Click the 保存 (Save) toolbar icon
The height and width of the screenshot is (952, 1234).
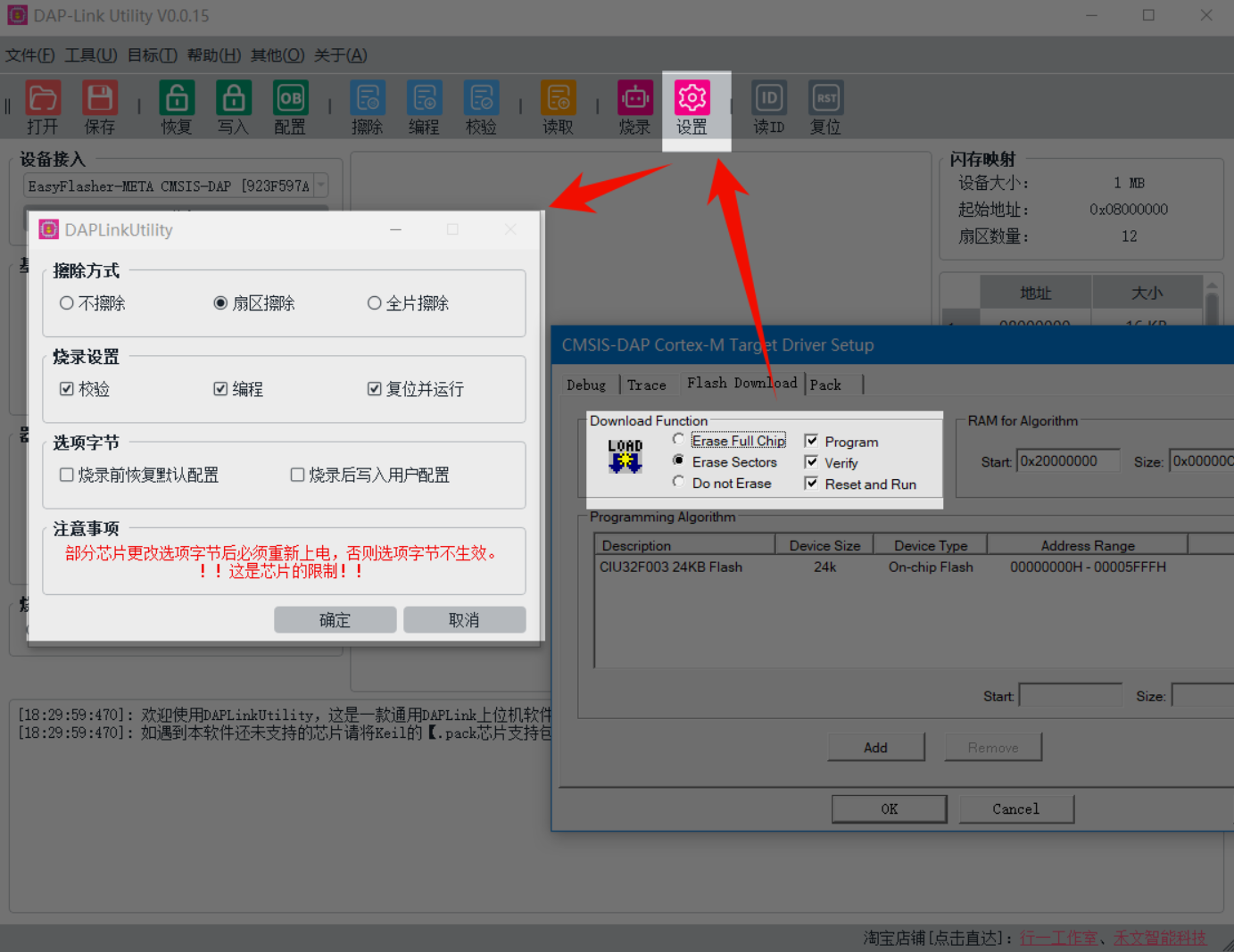(x=99, y=98)
